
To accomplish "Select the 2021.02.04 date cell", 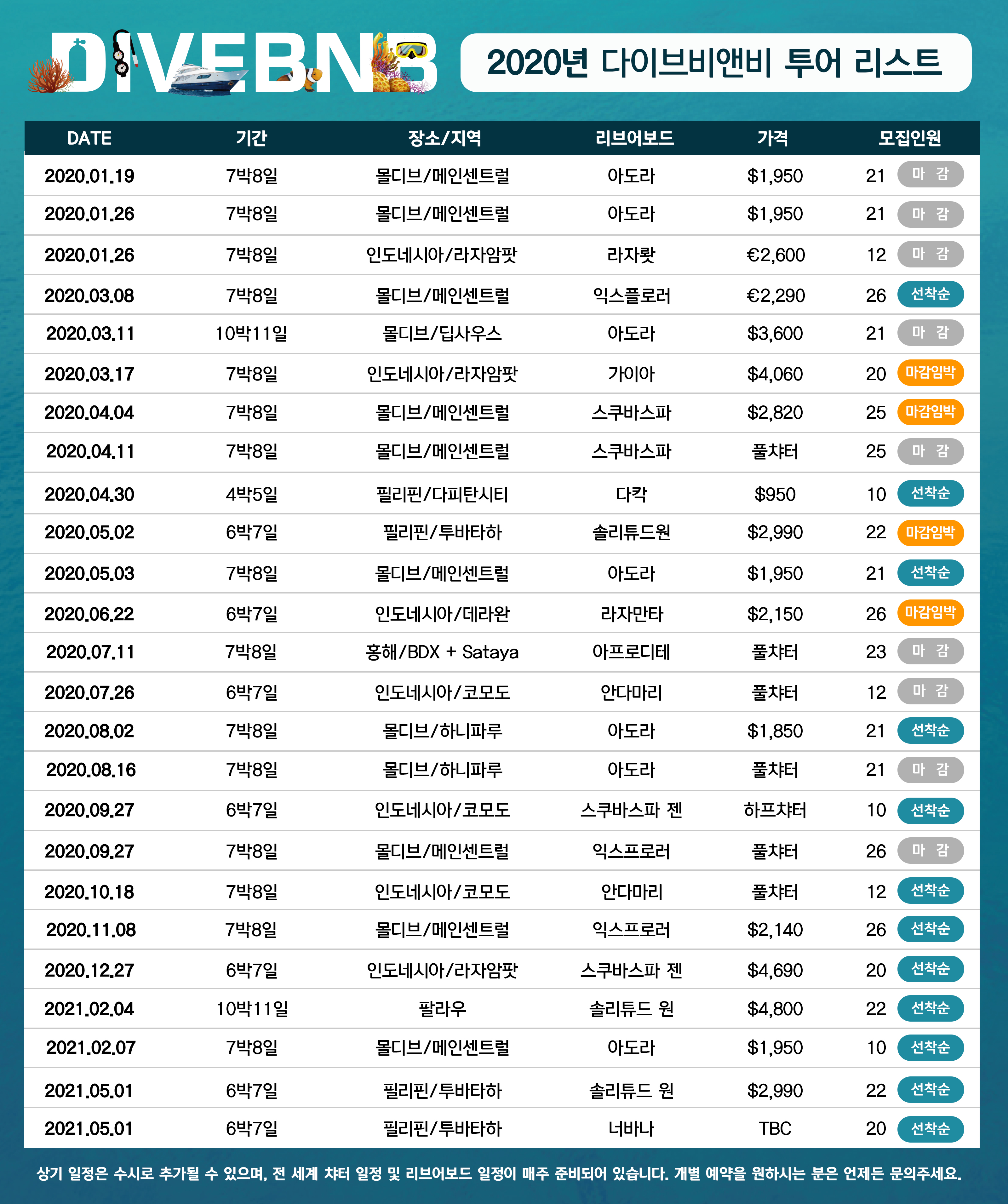I will pyautogui.click(x=89, y=1008).
